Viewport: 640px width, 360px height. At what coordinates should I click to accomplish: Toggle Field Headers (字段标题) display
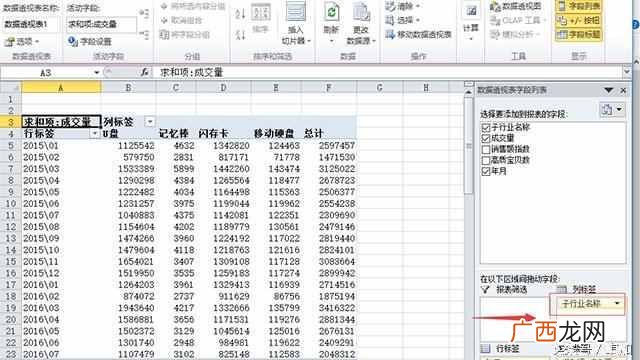[579, 35]
